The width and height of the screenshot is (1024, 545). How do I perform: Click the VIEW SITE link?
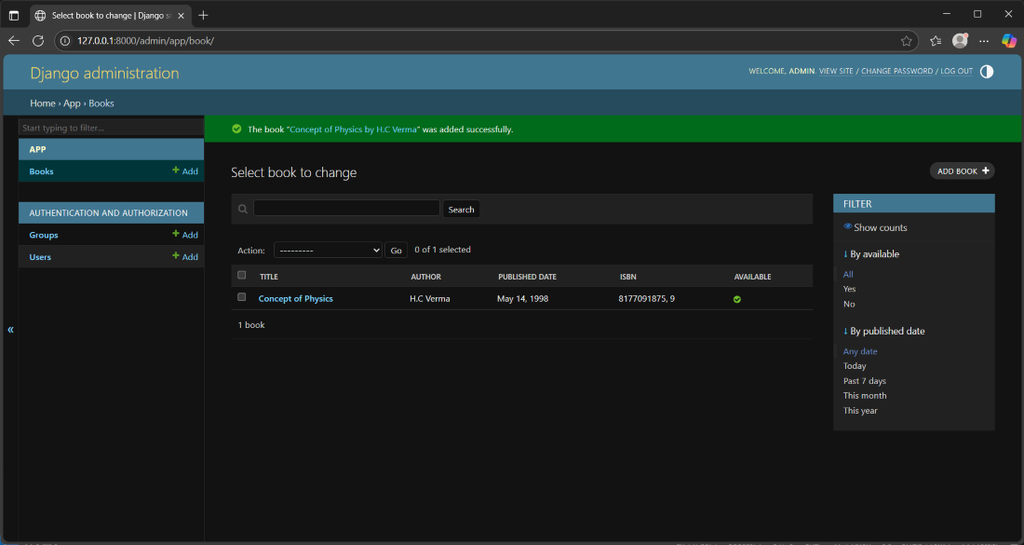[836, 71]
